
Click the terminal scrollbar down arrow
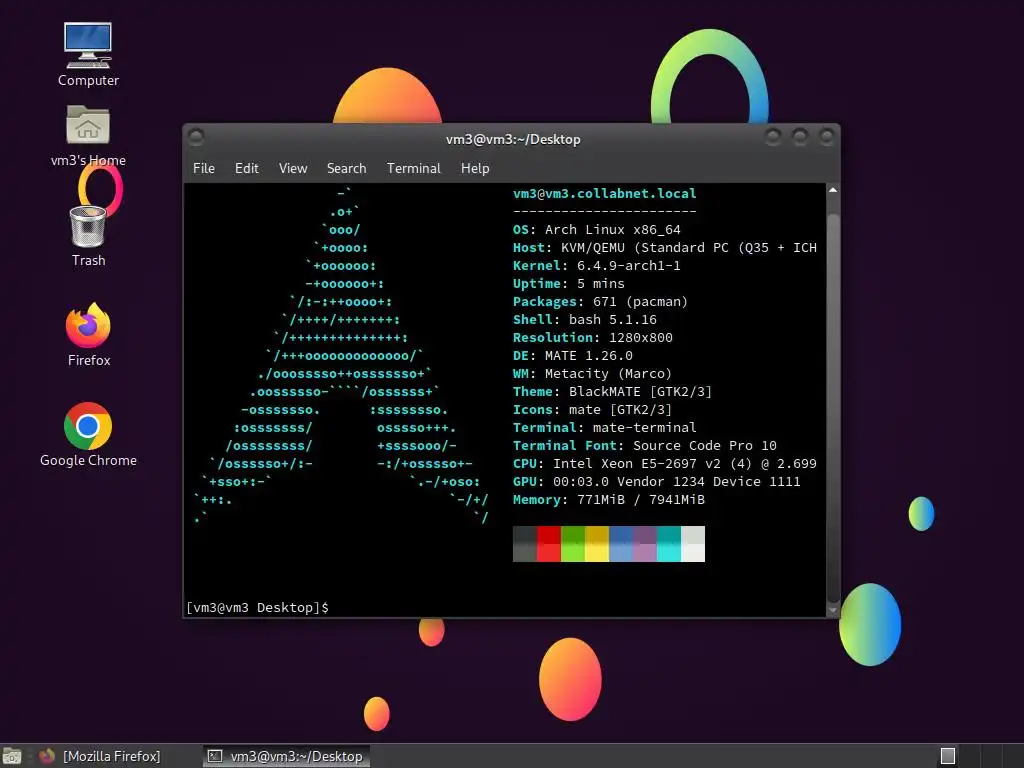coord(833,611)
